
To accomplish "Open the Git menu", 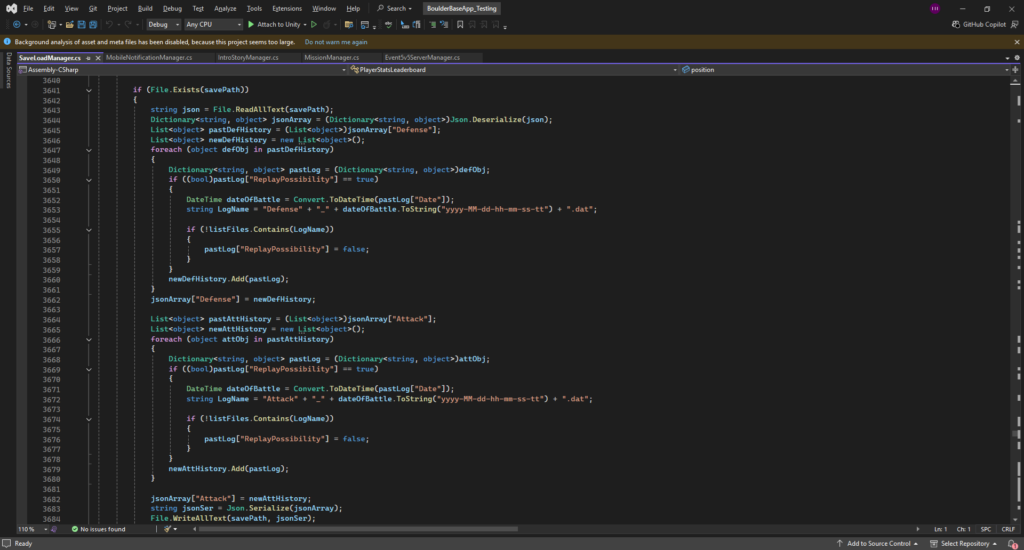I will (93, 8).
